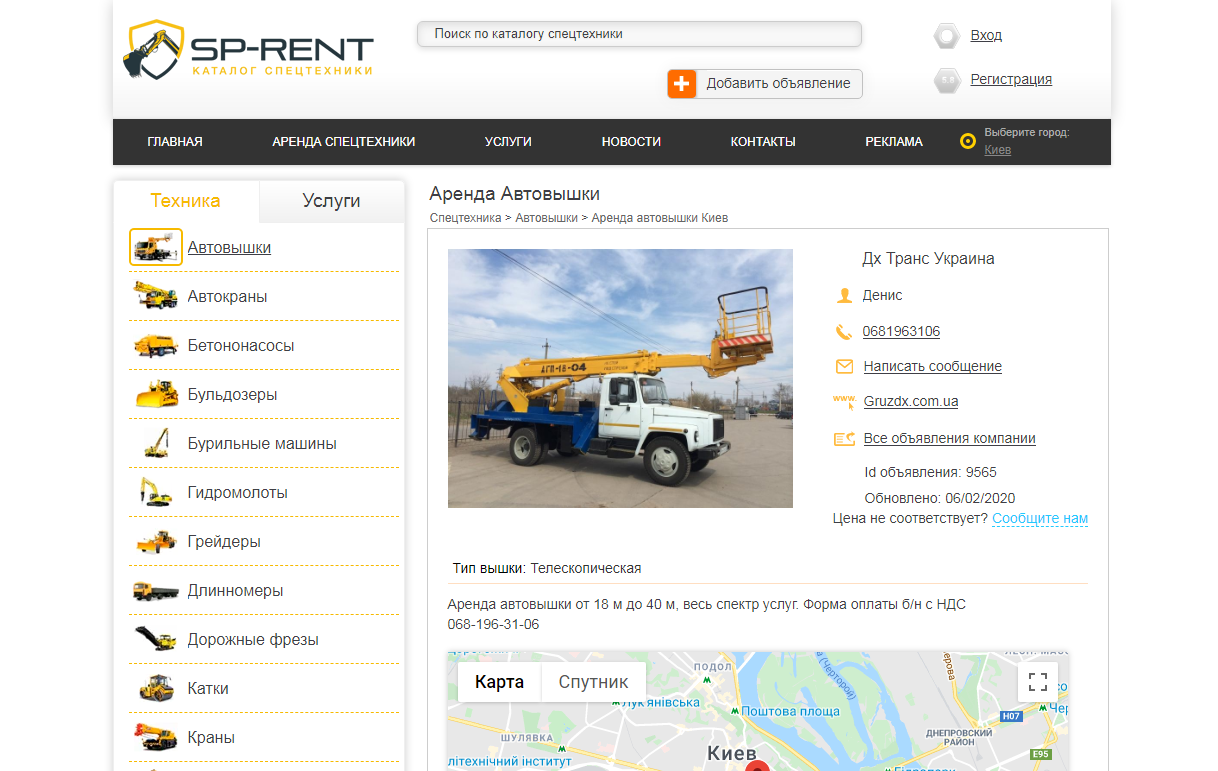Toggle the map fullscreen view icon
The width and height of the screenshot is (1218, 771).
pyautogui.click(x=1038, y=682)
